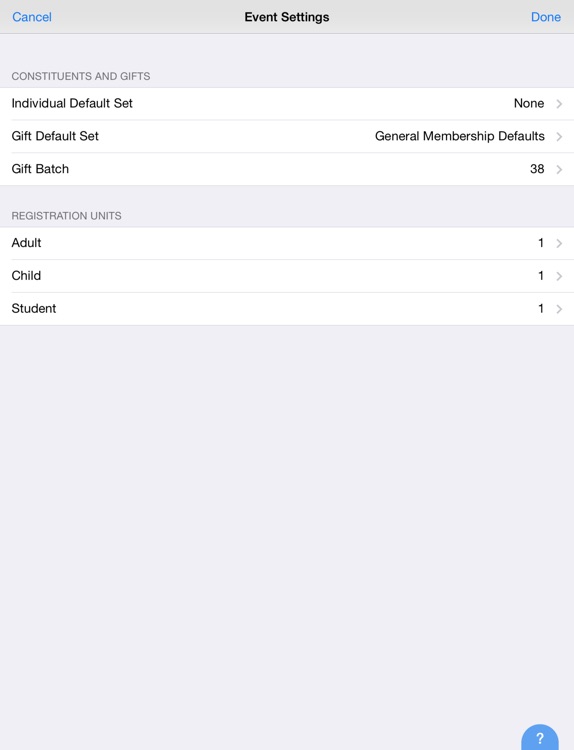Open the Child registration unit
The image size is (574, 750).
pos(287,276)
